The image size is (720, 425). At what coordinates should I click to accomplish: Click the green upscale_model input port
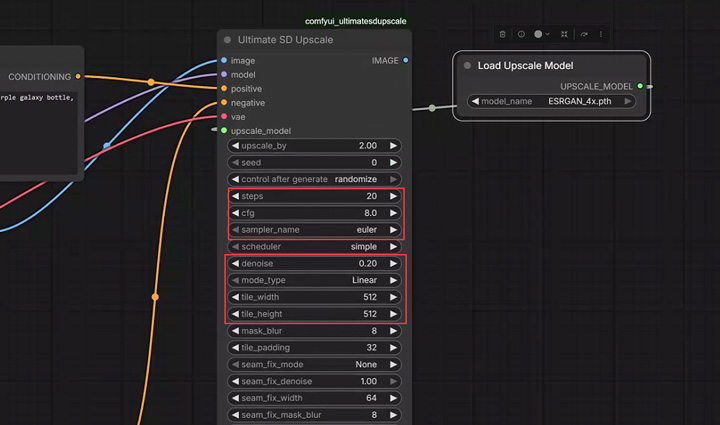click(224, 130)
